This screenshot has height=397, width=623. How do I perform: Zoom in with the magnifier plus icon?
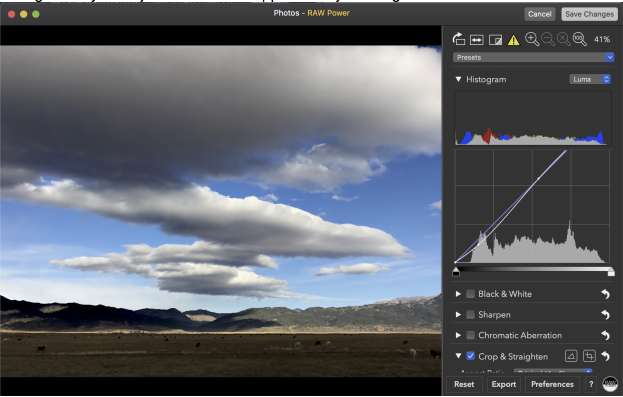[x=532, y=39]
